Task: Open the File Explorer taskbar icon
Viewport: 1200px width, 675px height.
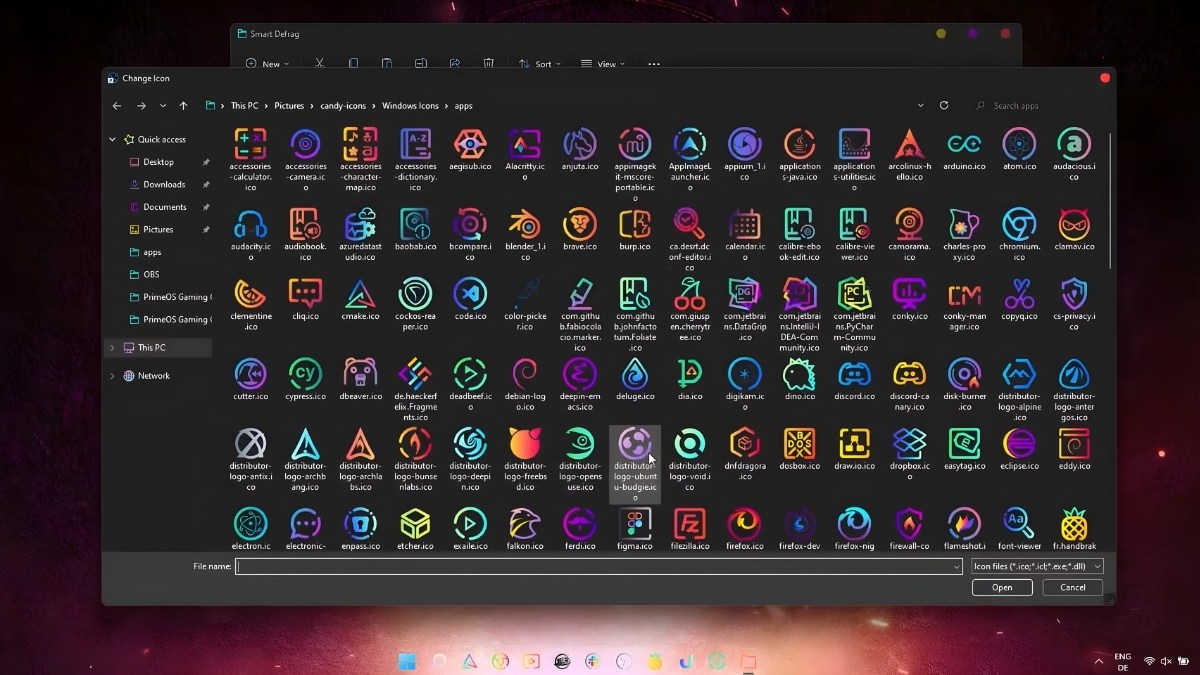Action: [748, 662]
